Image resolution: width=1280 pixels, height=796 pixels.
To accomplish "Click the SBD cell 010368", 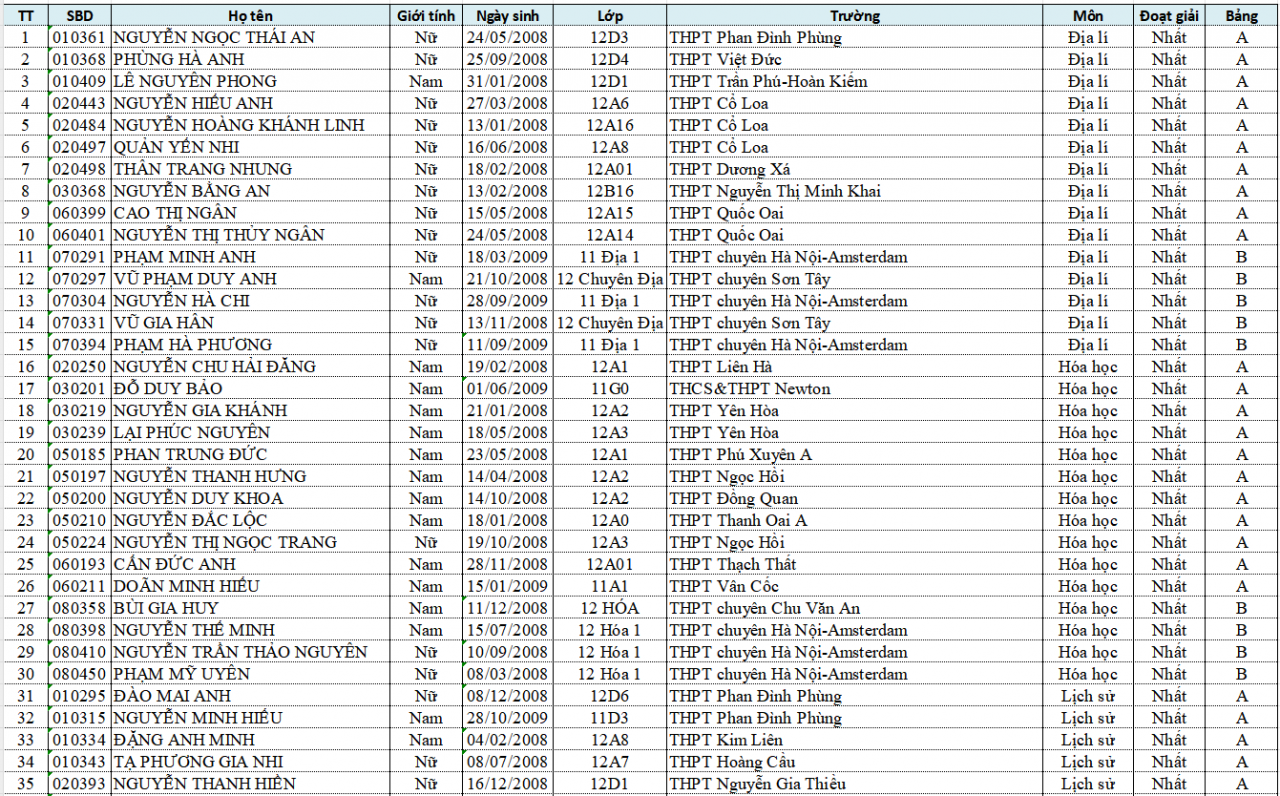I will (x=81, y=60).
